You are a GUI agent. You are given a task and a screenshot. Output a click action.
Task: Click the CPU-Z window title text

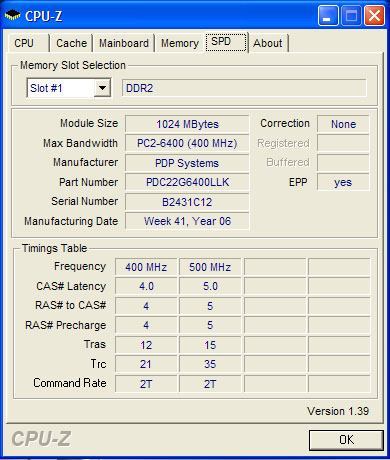(x=43, y=16)
